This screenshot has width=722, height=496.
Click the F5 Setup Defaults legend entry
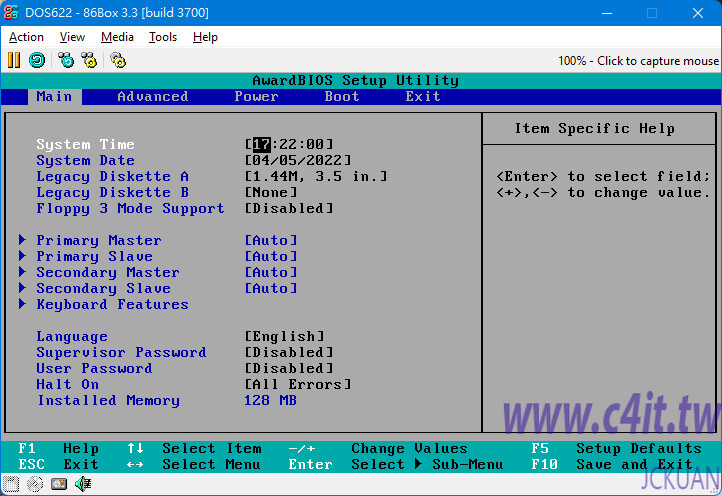pyautogui.click(x=617, y=449)
